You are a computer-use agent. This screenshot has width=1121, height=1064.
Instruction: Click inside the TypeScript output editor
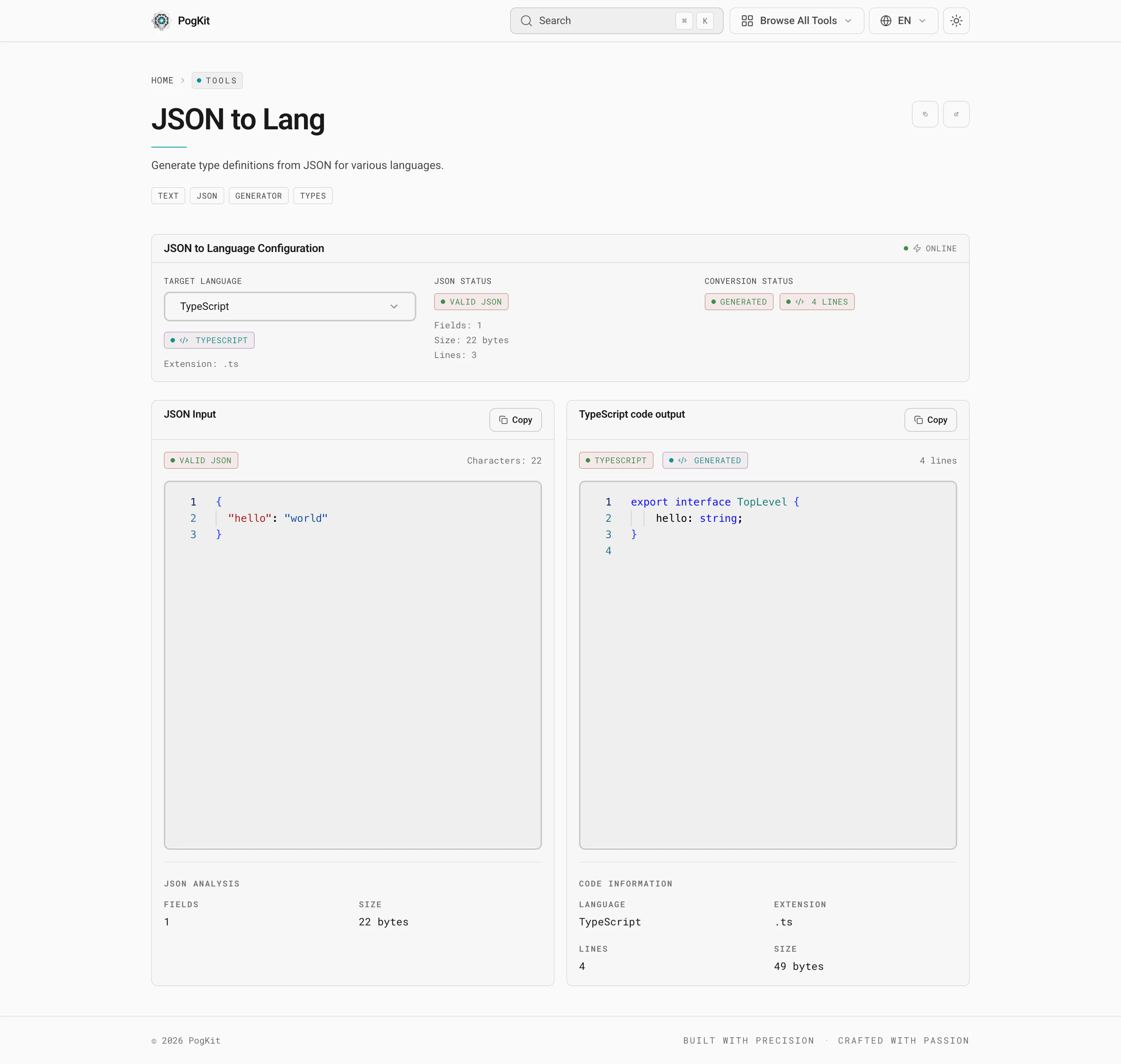click(x=768, y=665)
